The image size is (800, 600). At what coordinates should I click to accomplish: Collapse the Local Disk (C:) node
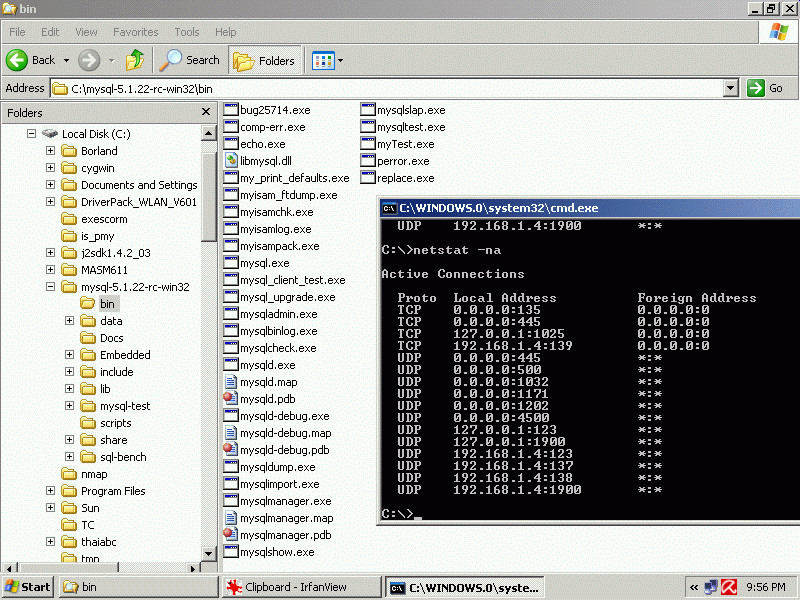(32, 134)
